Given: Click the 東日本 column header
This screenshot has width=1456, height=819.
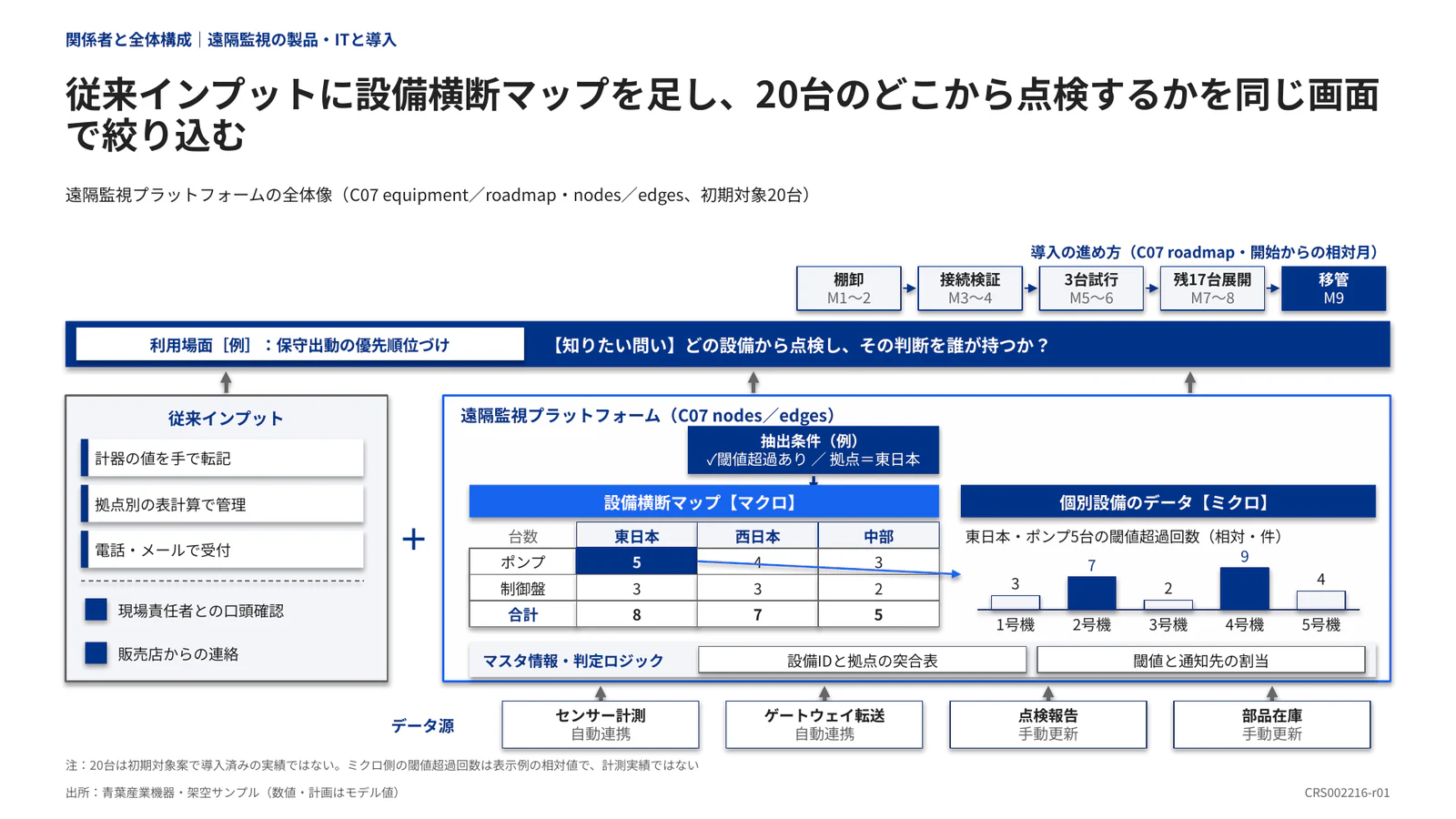Looking at the screenshot, I should pyautogui.click(x=636, y=536).
